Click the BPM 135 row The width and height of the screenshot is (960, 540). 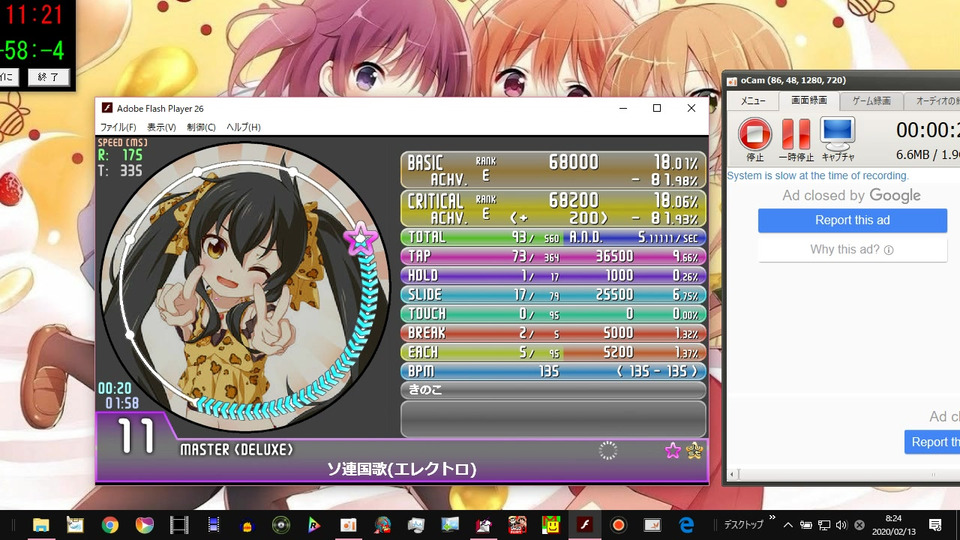tap(553, 371)
